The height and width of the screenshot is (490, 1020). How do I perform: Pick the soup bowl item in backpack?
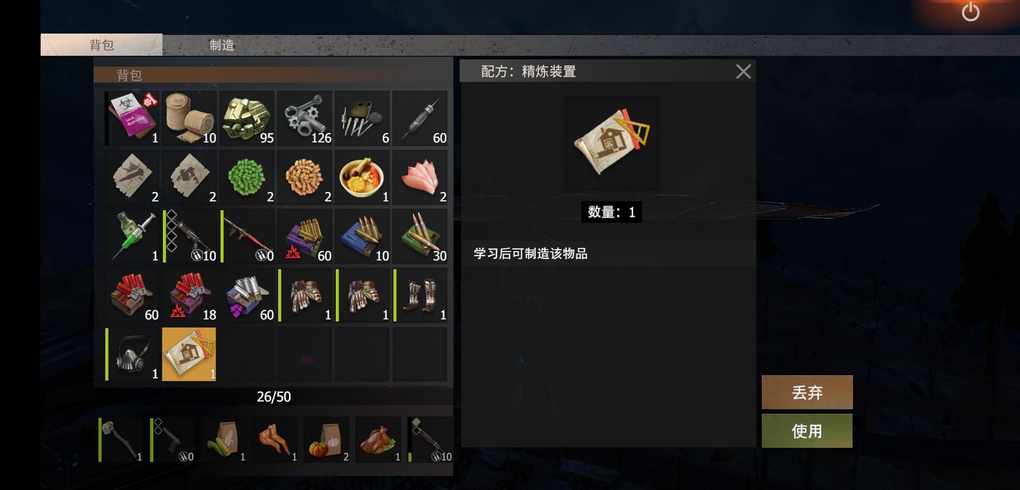point(362,177)
